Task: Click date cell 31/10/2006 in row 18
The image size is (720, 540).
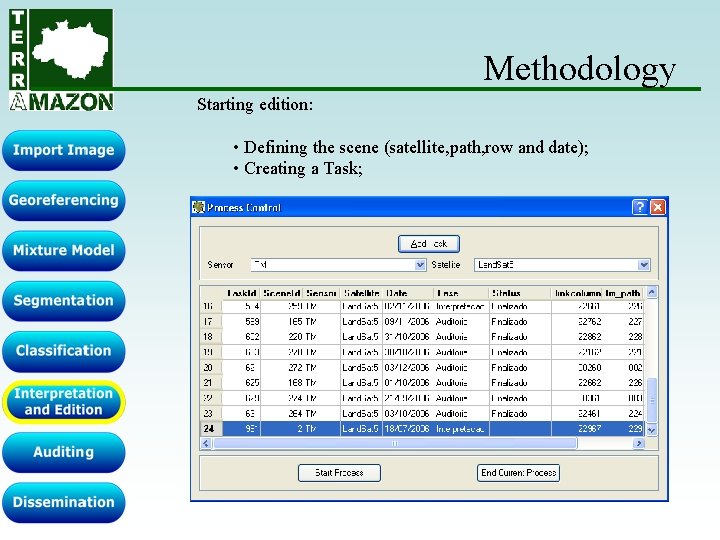Action: 408,337
